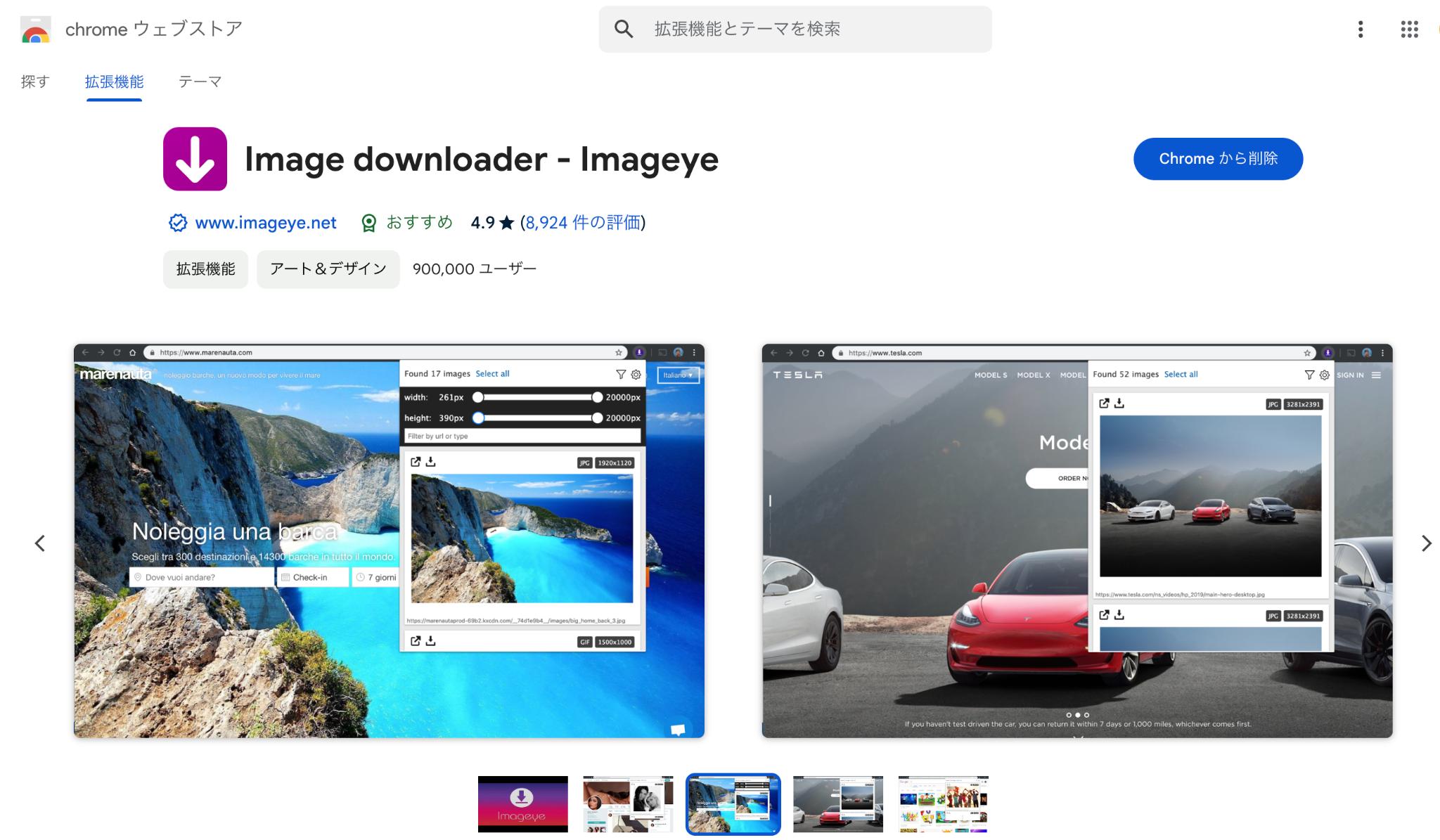Image resolution: width=1440 pixels, height=840 pixels.
Task: Click the アート＆デザイン category chip
Action: pos(328,269)
